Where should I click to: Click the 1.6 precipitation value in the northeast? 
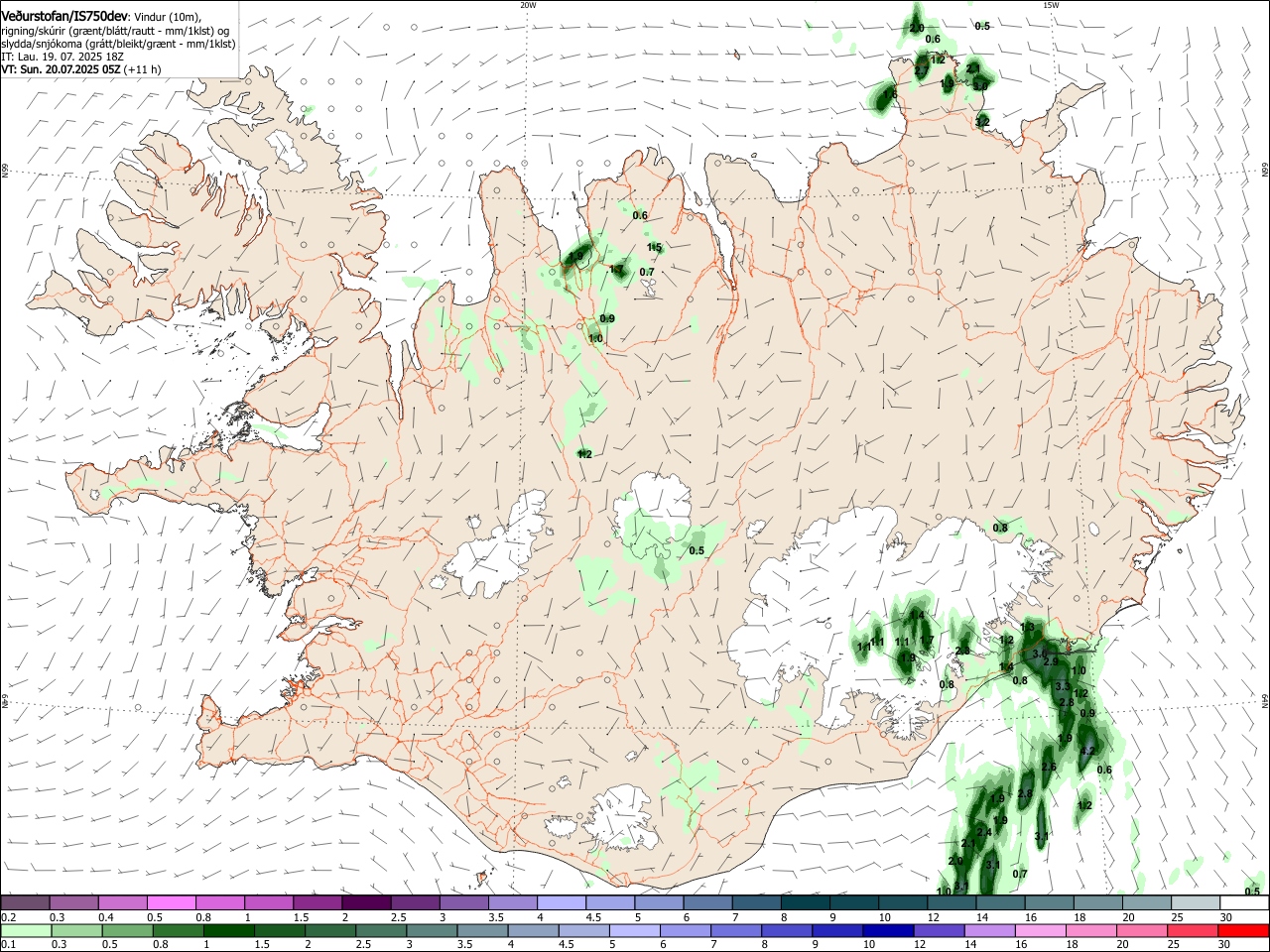pyautogui.click(x=890, y=95)
